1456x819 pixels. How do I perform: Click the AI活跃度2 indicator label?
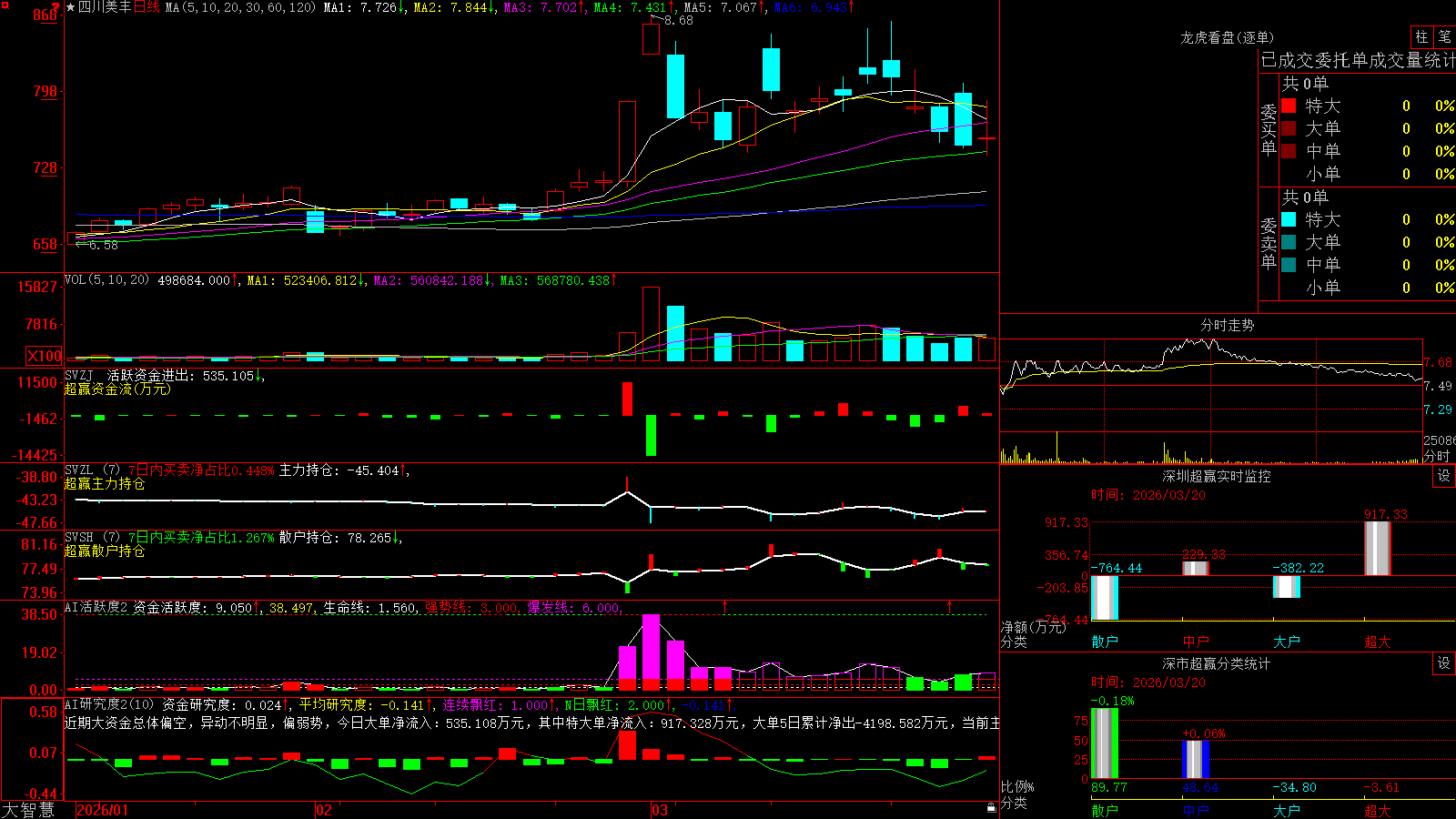tap(96, 607)
